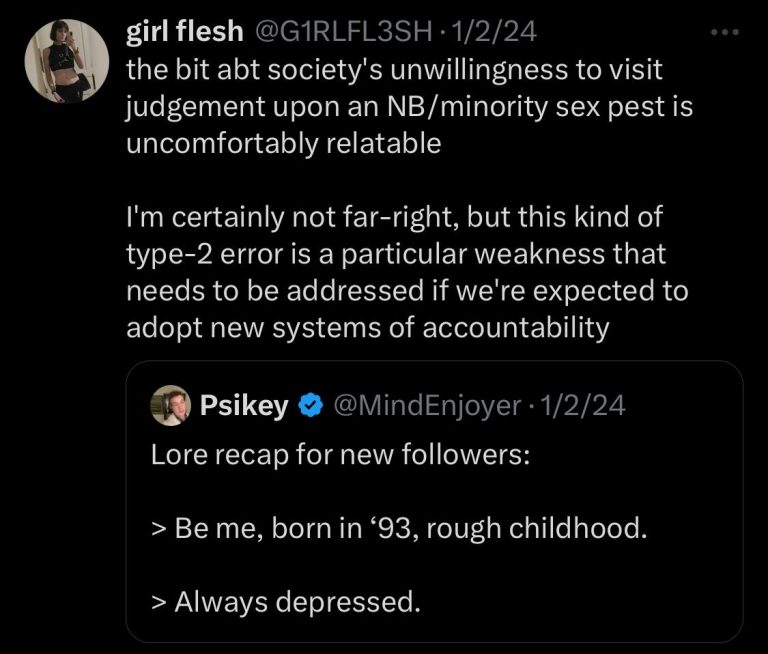
Task: Open the girl flesh display name
Action: coord(185,32)
